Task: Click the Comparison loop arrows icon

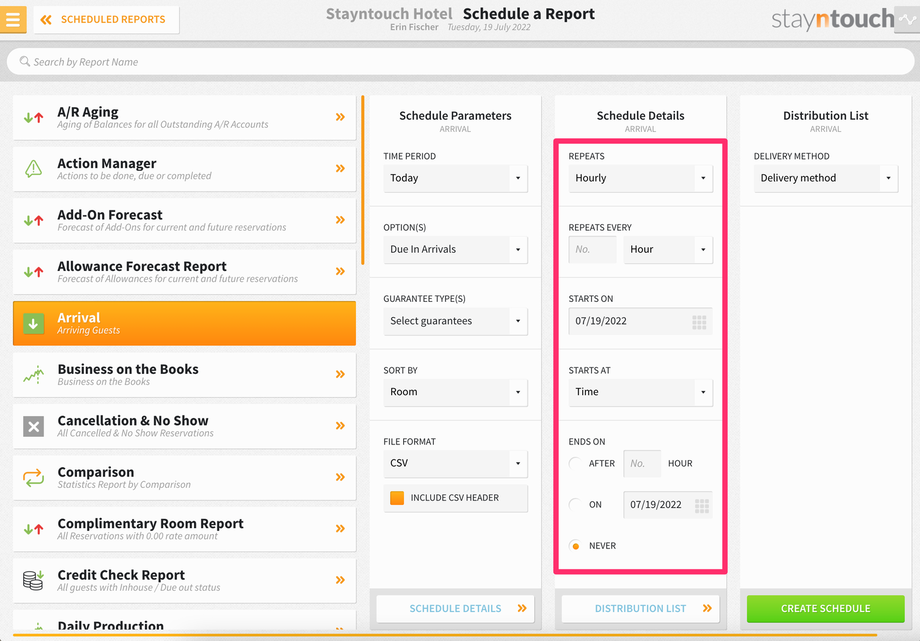Action: (33, 477)
